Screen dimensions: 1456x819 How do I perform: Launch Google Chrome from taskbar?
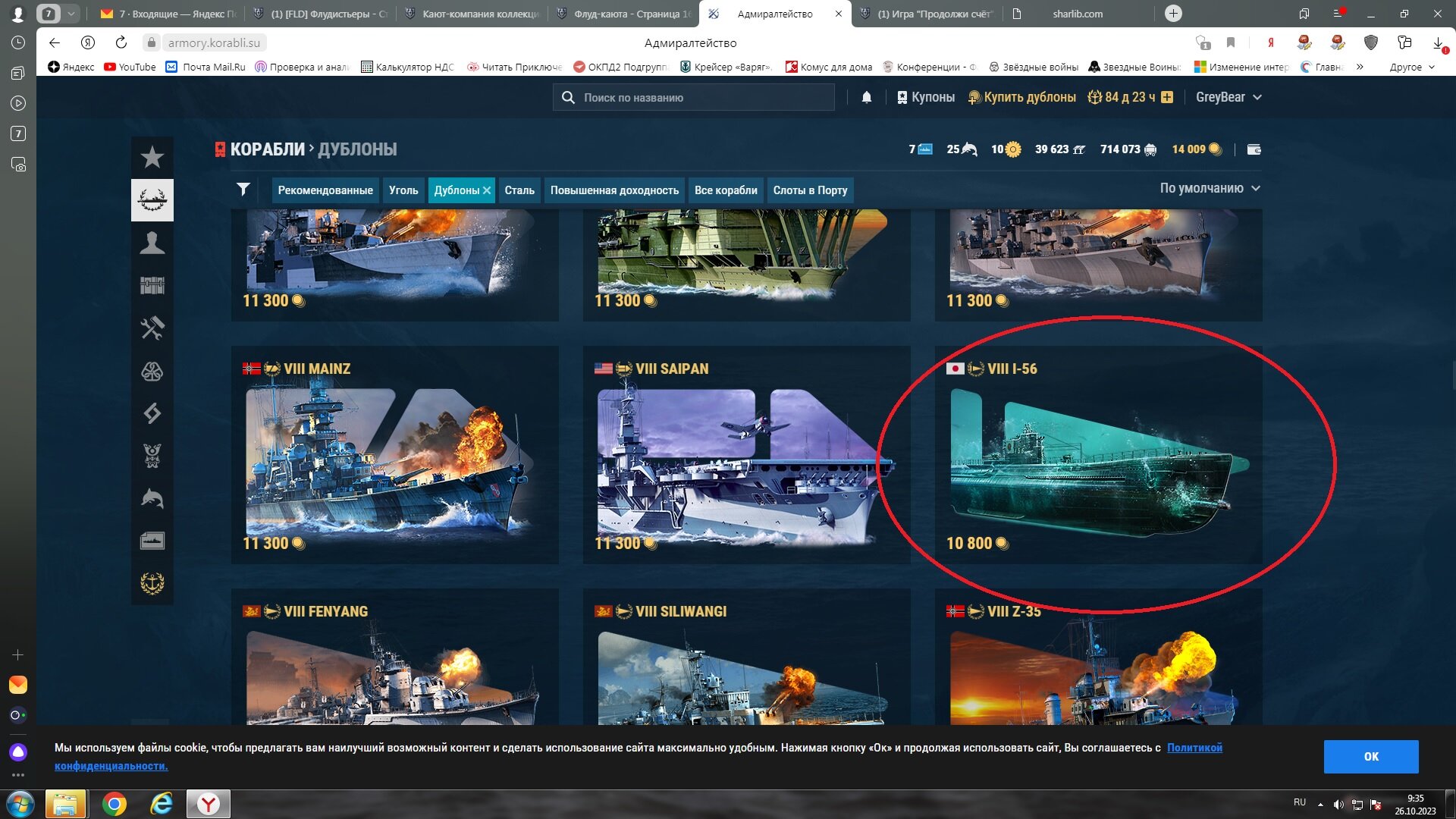(115, 804)
